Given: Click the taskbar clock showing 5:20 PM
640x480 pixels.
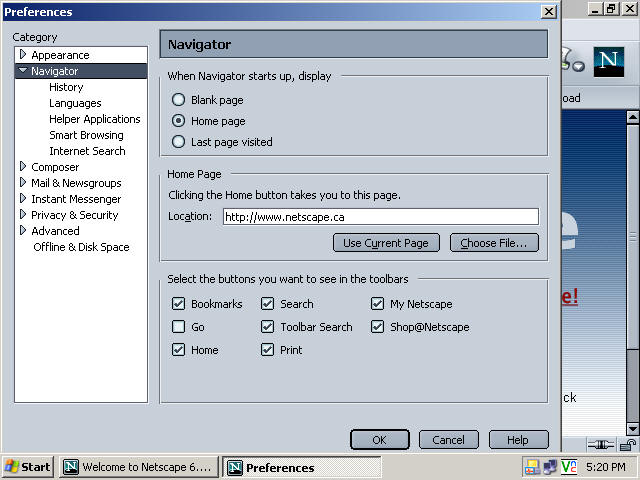Looking at the screenshot, I should (x=606, y=467).
